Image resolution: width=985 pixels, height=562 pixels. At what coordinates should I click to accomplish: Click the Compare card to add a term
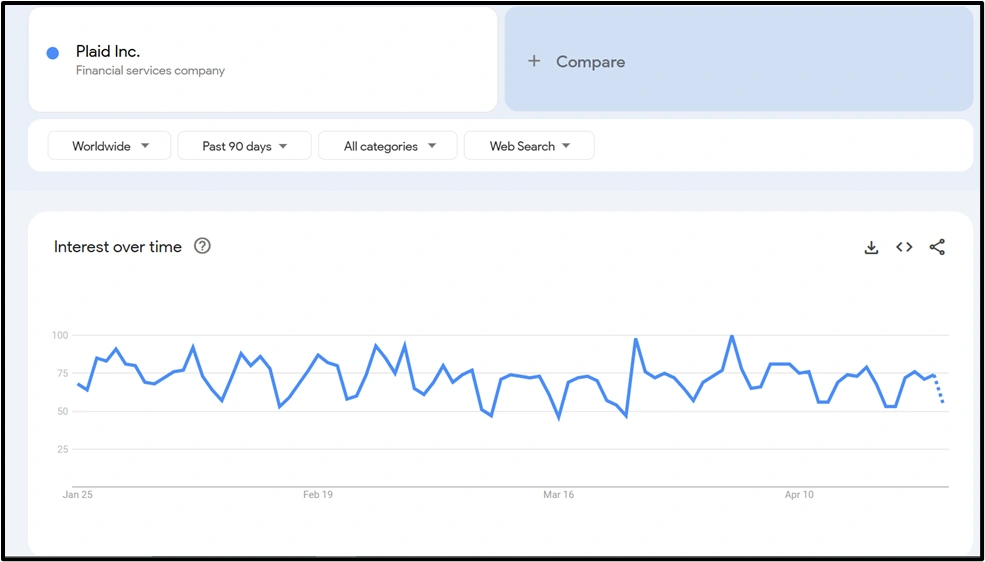coord(739,59)
